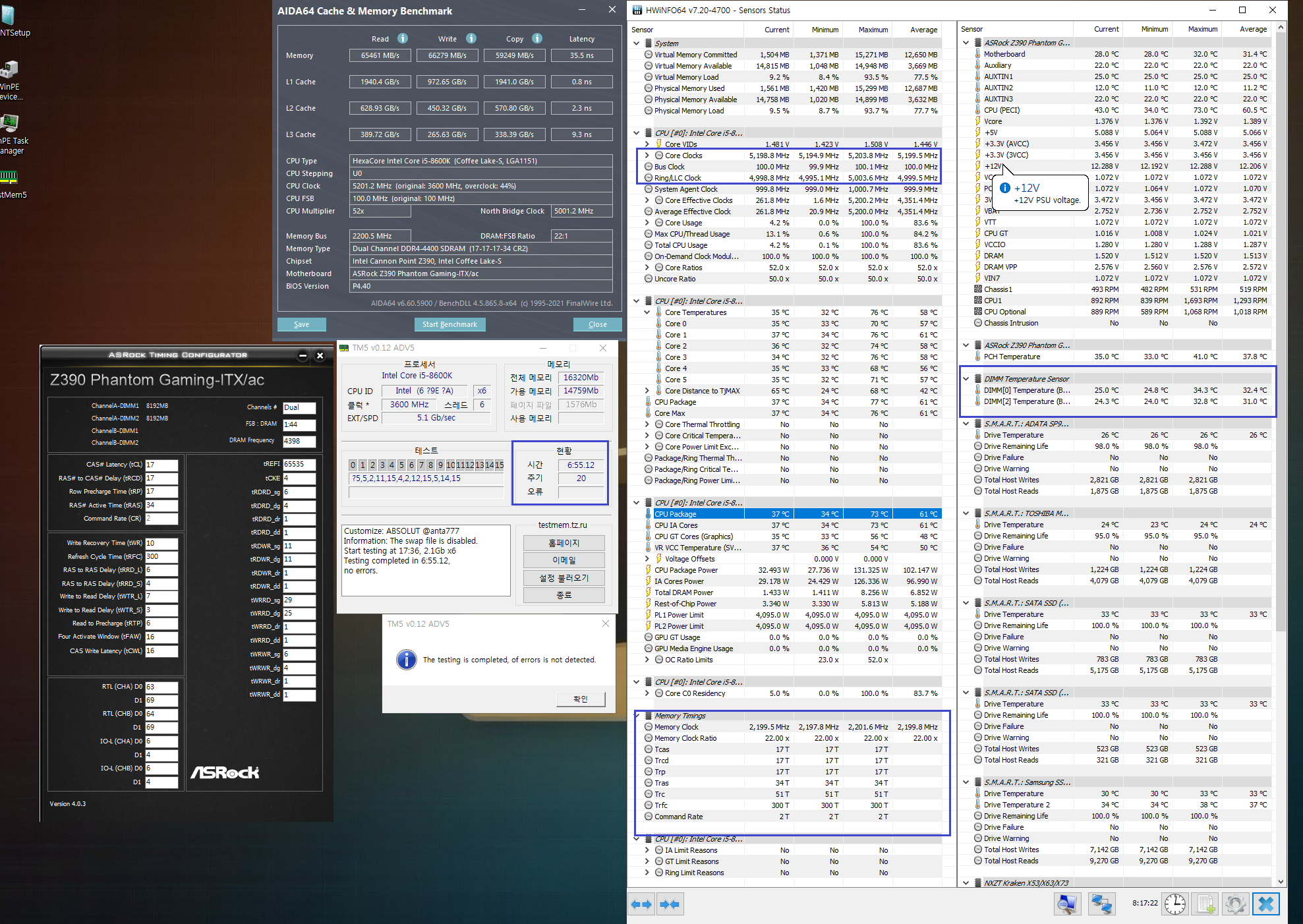Collapse the NZXT Kraken X53/X63/X73 group
The width and height of the screenshot is (1303, 924).
966,883
